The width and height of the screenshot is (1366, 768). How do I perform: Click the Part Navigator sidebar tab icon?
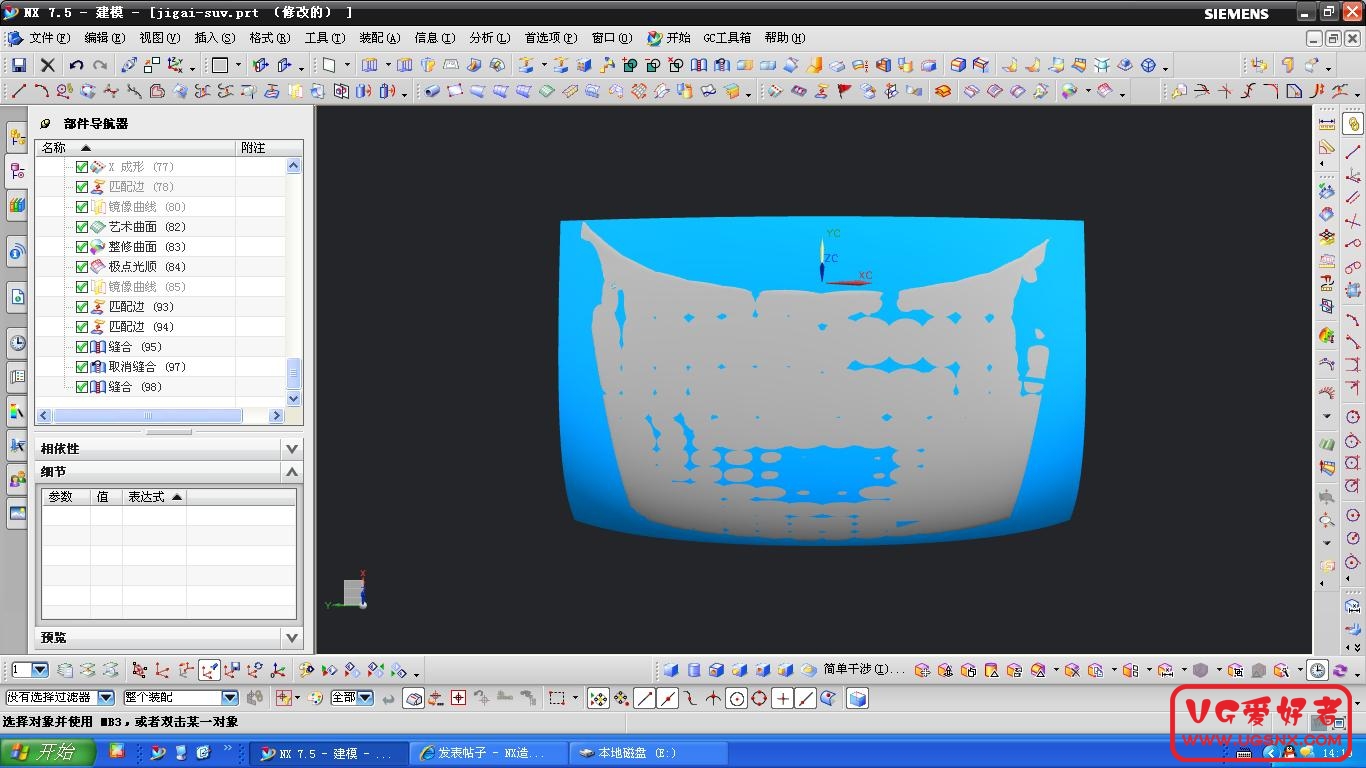click(17, 171)
